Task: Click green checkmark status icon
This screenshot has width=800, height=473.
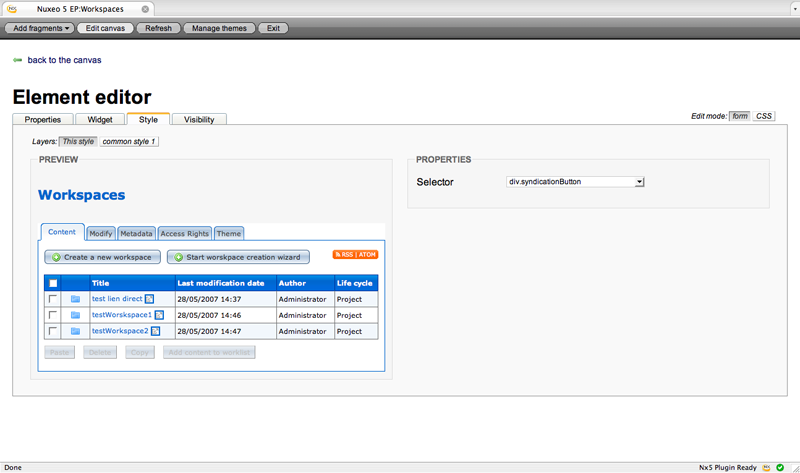Action: tap(780, 467)
